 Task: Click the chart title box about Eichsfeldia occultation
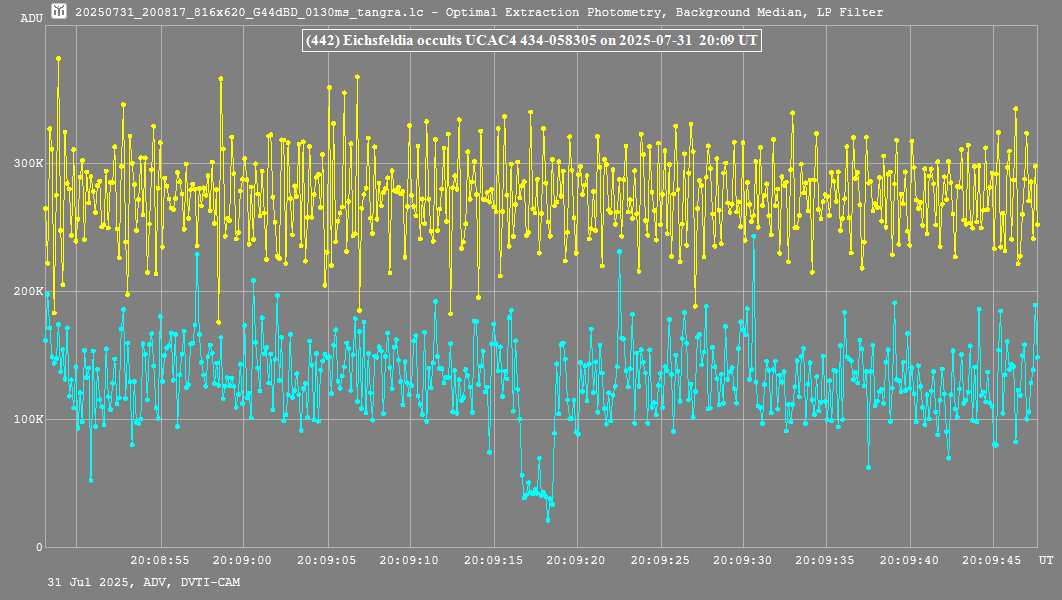(531, 41)
